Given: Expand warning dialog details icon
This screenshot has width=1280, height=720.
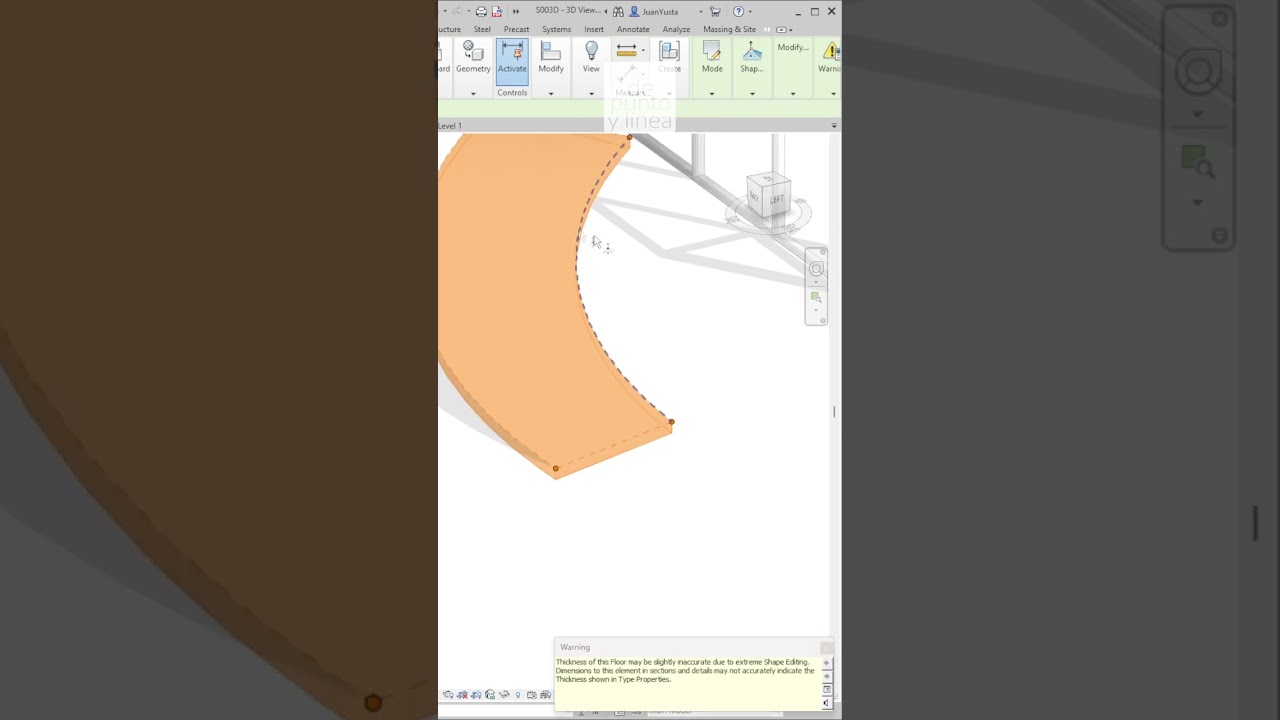Looking at the screenshot, I should tap(827, 689).
